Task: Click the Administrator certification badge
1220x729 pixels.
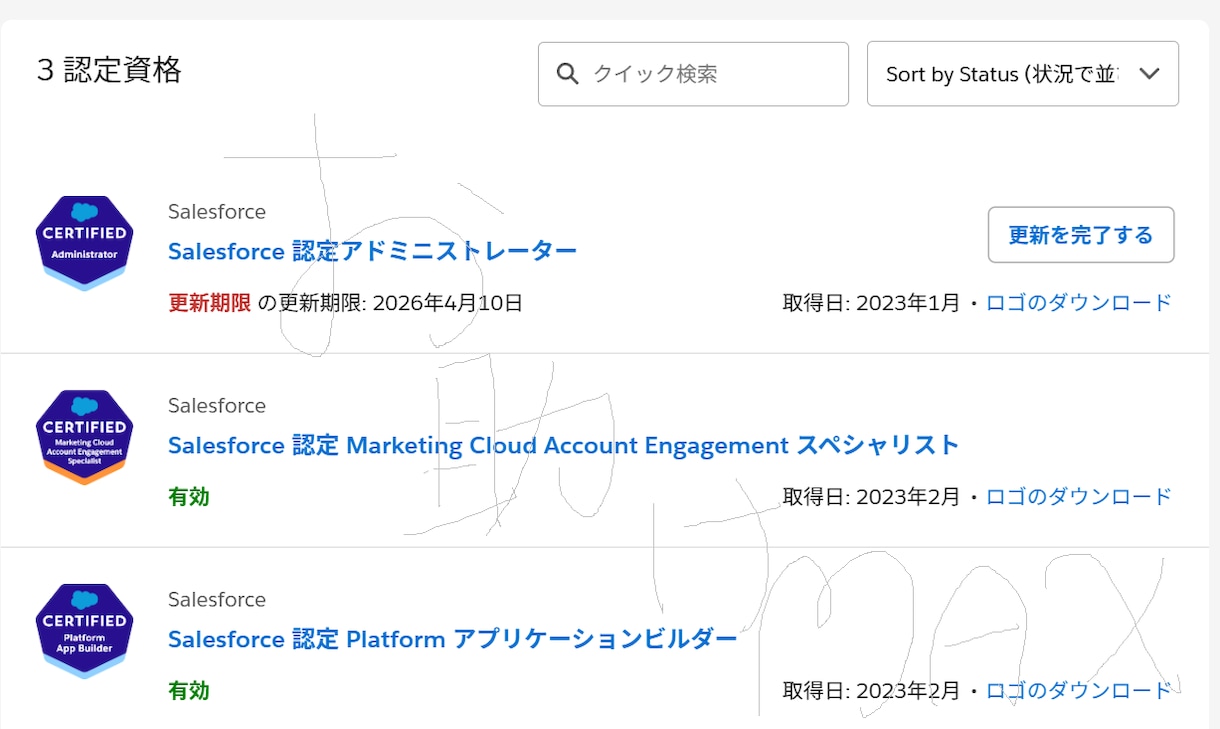Action: [84, 243]
